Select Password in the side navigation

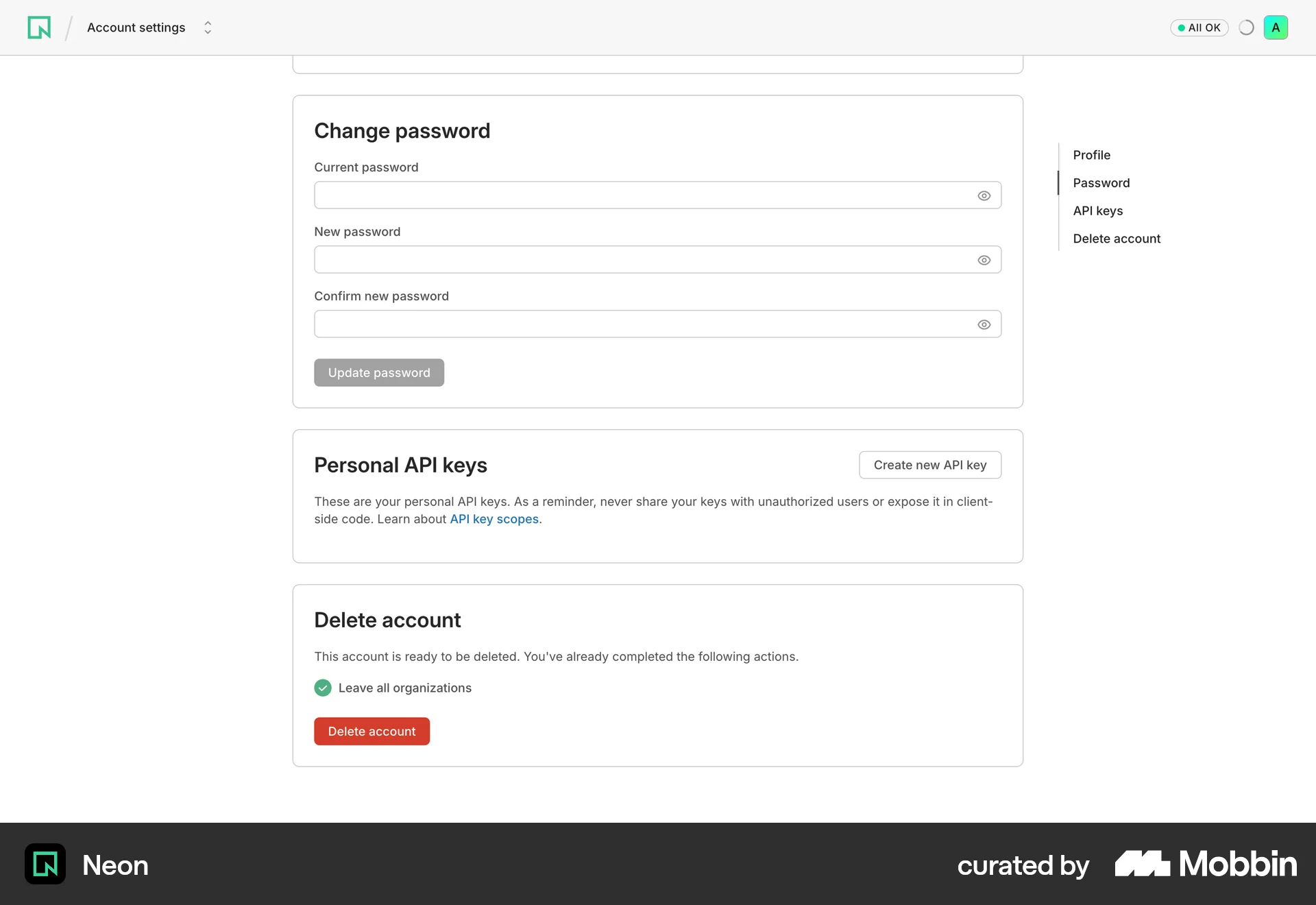pyautogui.click(x=1101, y=183)
